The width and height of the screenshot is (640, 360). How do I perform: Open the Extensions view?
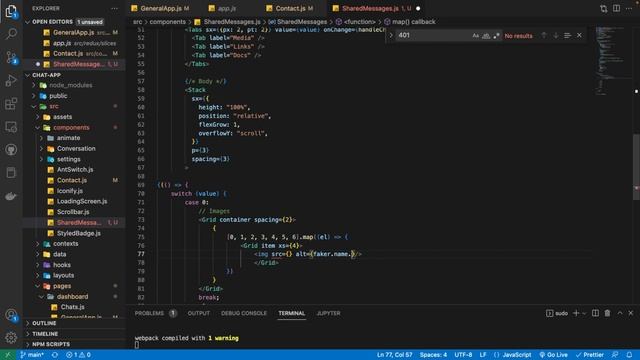[x=11, y=104]
